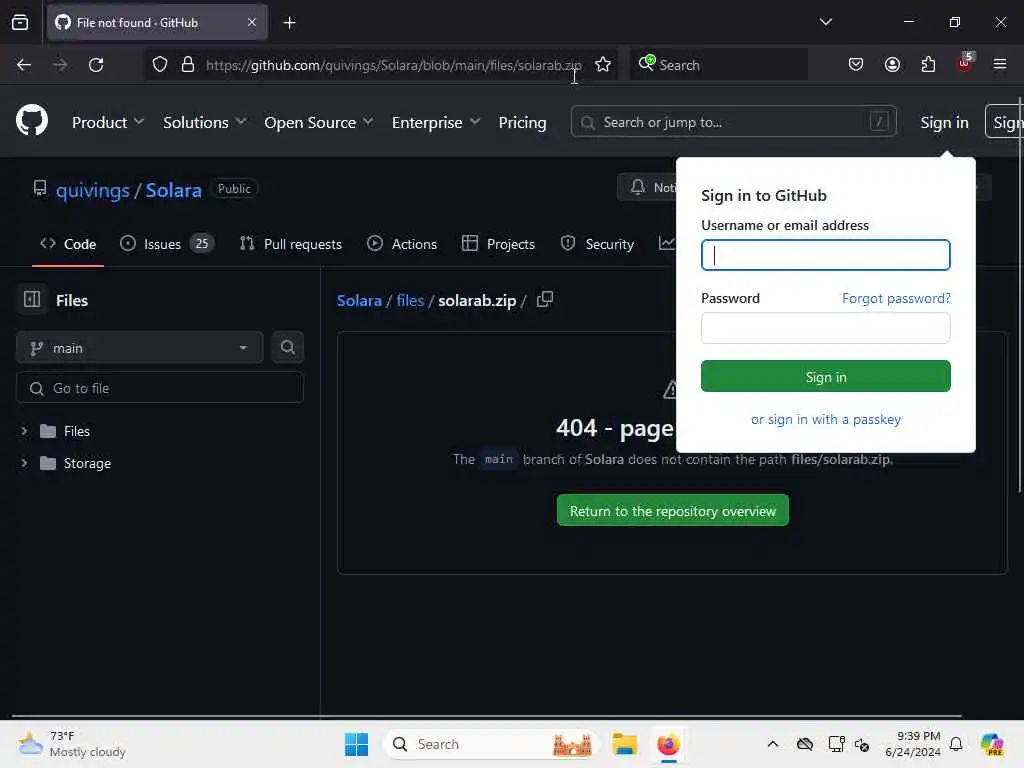Reload the page with refresh icon
The height and width of the screenshot is (768, 1024).
96,65
